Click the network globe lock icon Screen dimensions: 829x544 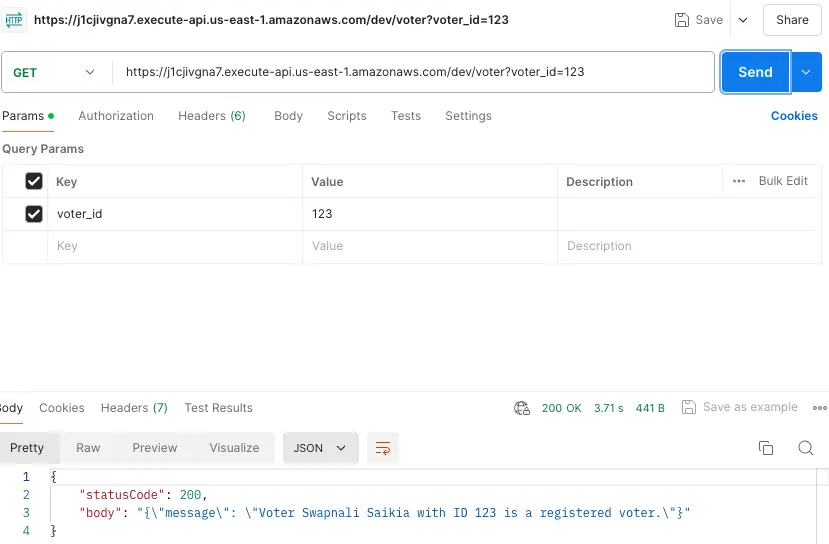coord(522,408)
